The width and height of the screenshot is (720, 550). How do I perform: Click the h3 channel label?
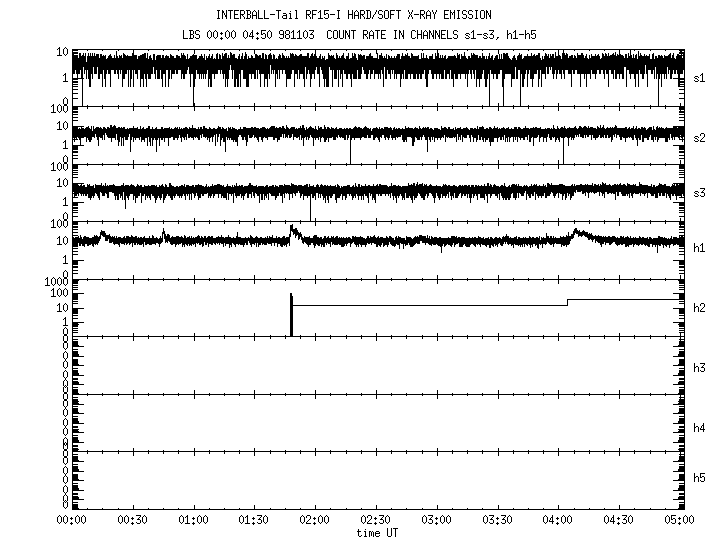point(699,368)
